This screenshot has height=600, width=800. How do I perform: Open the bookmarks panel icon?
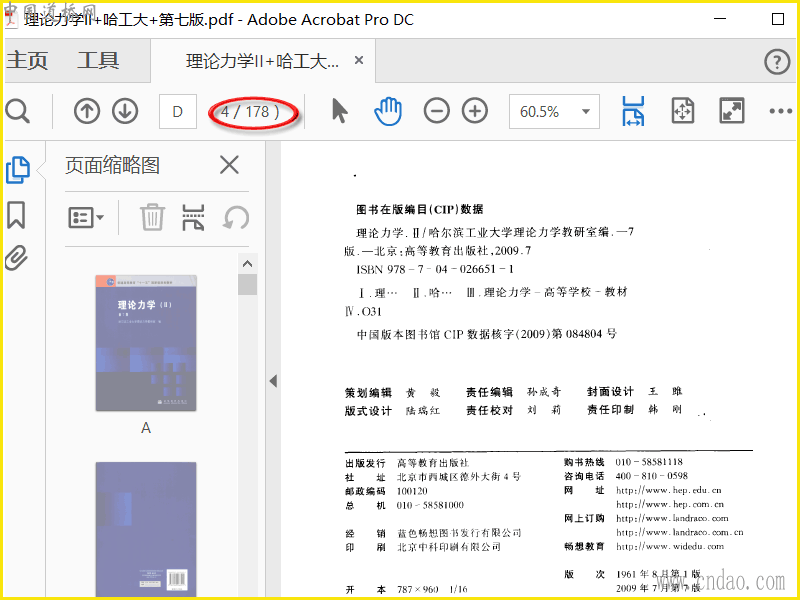16,215
